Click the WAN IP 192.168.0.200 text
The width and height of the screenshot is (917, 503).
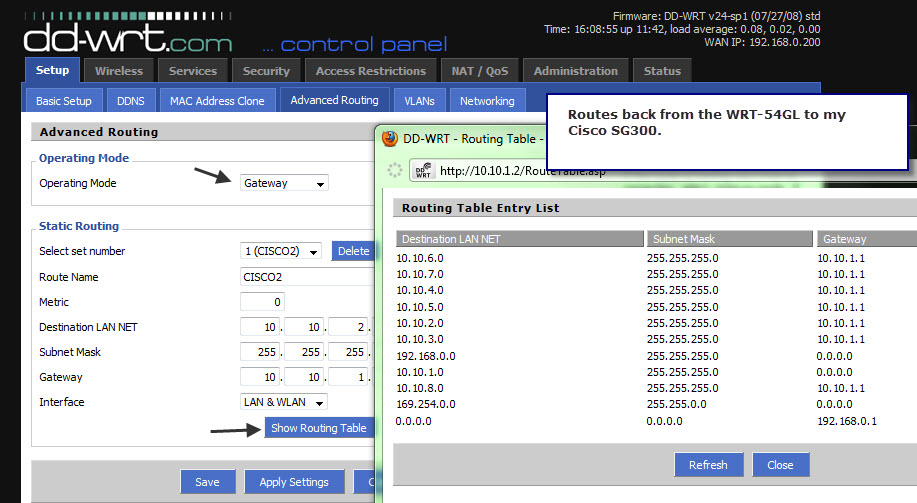762,42
